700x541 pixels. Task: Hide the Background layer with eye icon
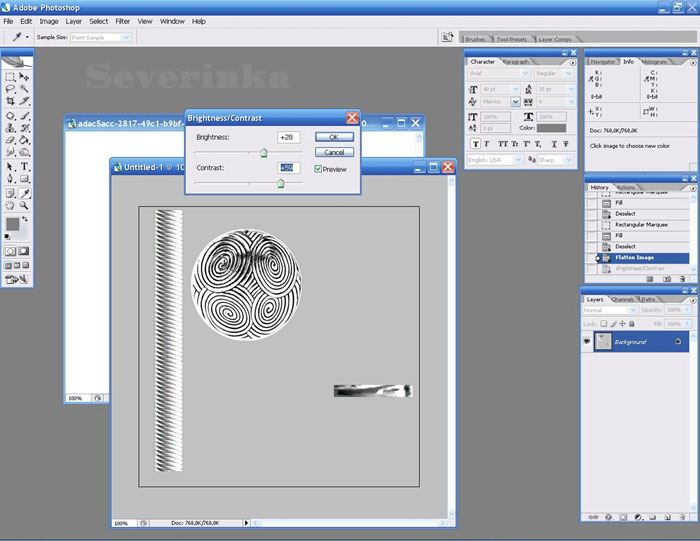[x=589, y=341]
